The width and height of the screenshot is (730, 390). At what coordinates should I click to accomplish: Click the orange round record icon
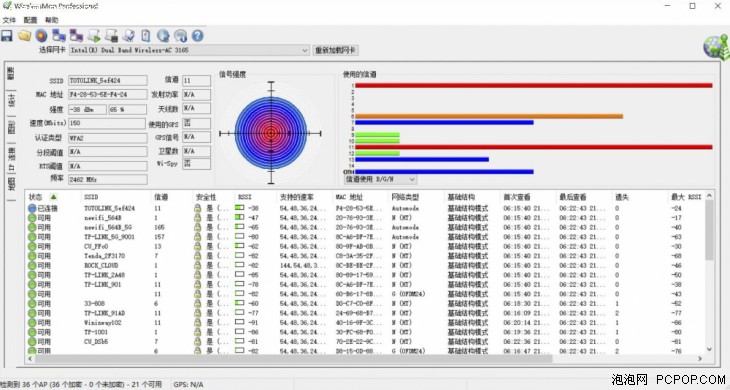(x=41, y=35)
